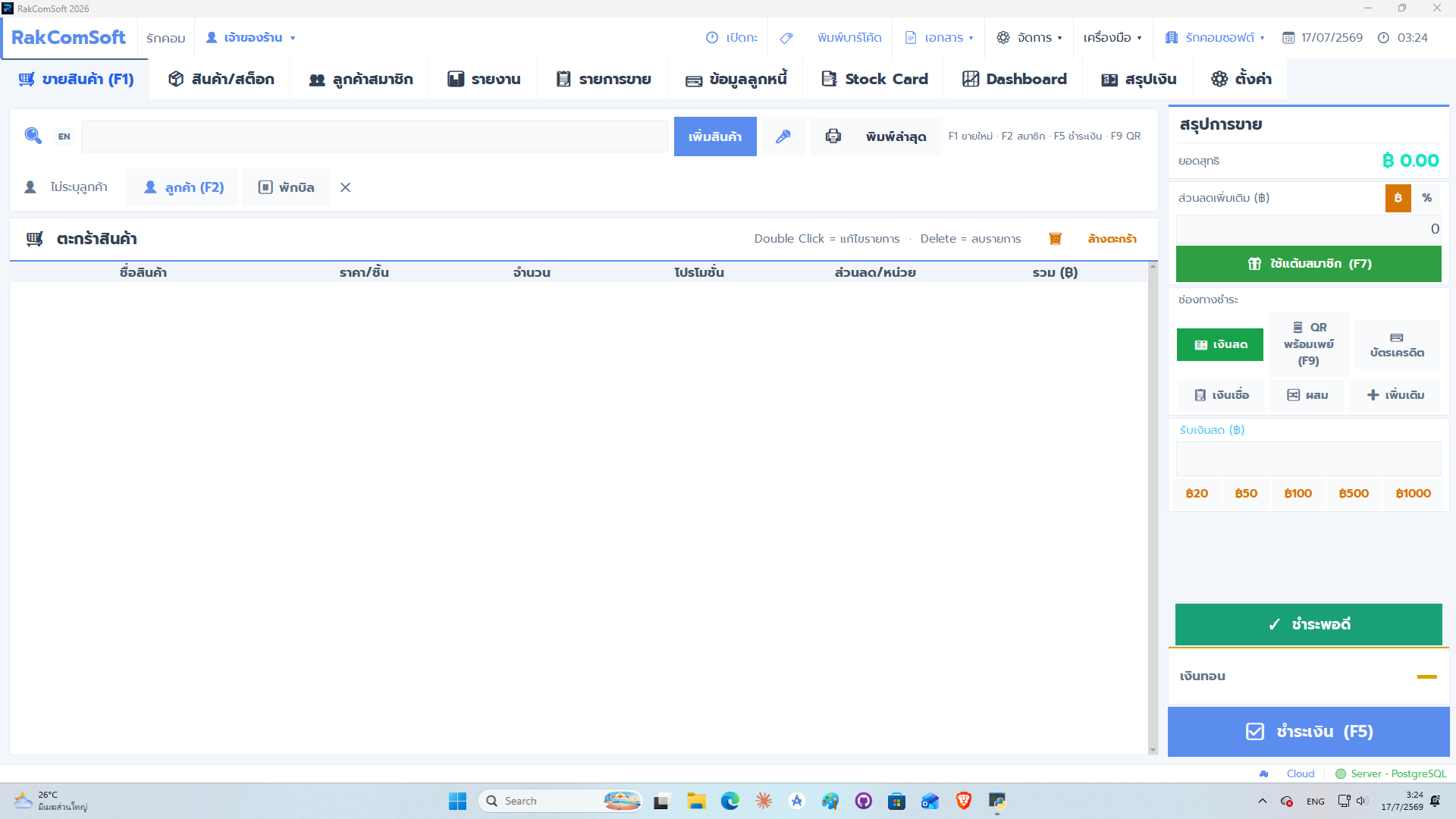Open the Stock Card tab
This screenshot has width=1456, height=819.
(874, 80)
